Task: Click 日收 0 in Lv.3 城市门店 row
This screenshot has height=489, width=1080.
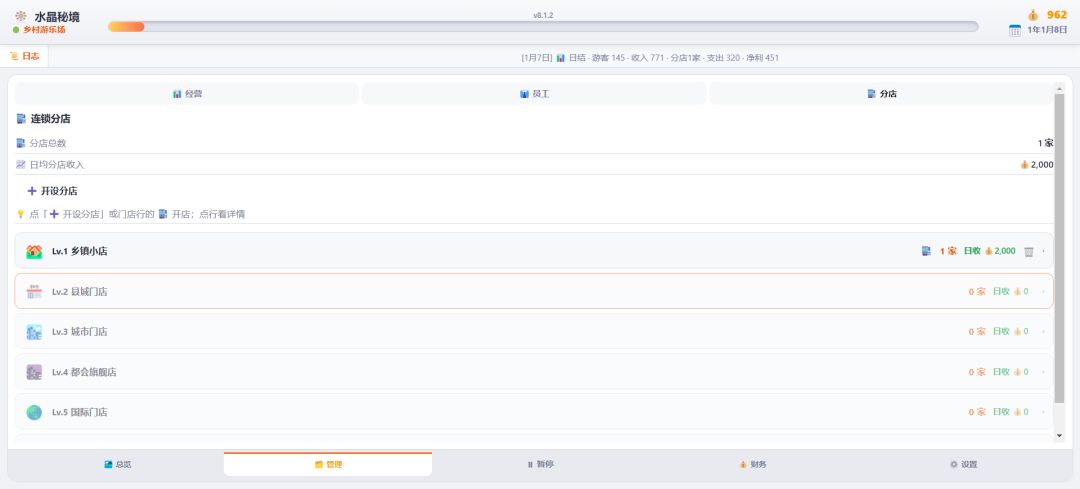Action: pyautogui.click(x=1010, y=332)
